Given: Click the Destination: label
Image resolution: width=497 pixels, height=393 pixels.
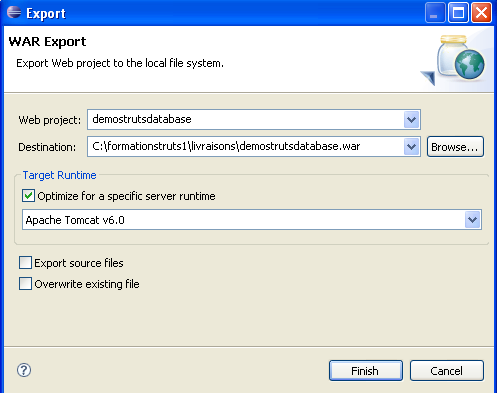Looking at the screenshot, I should click(x=47, y=147).
